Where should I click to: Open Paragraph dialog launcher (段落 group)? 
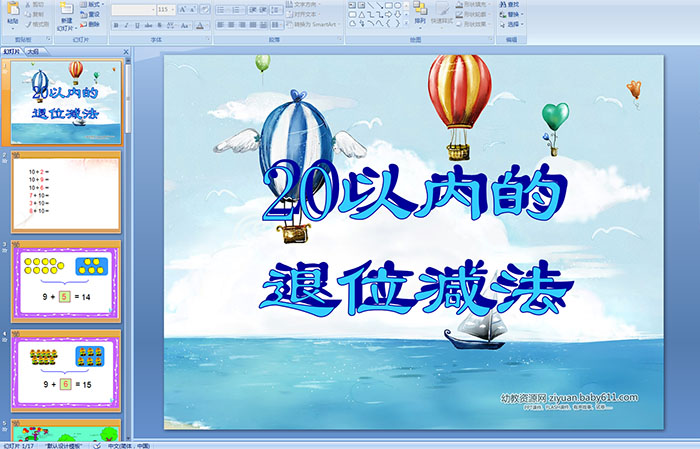point(340,39)
